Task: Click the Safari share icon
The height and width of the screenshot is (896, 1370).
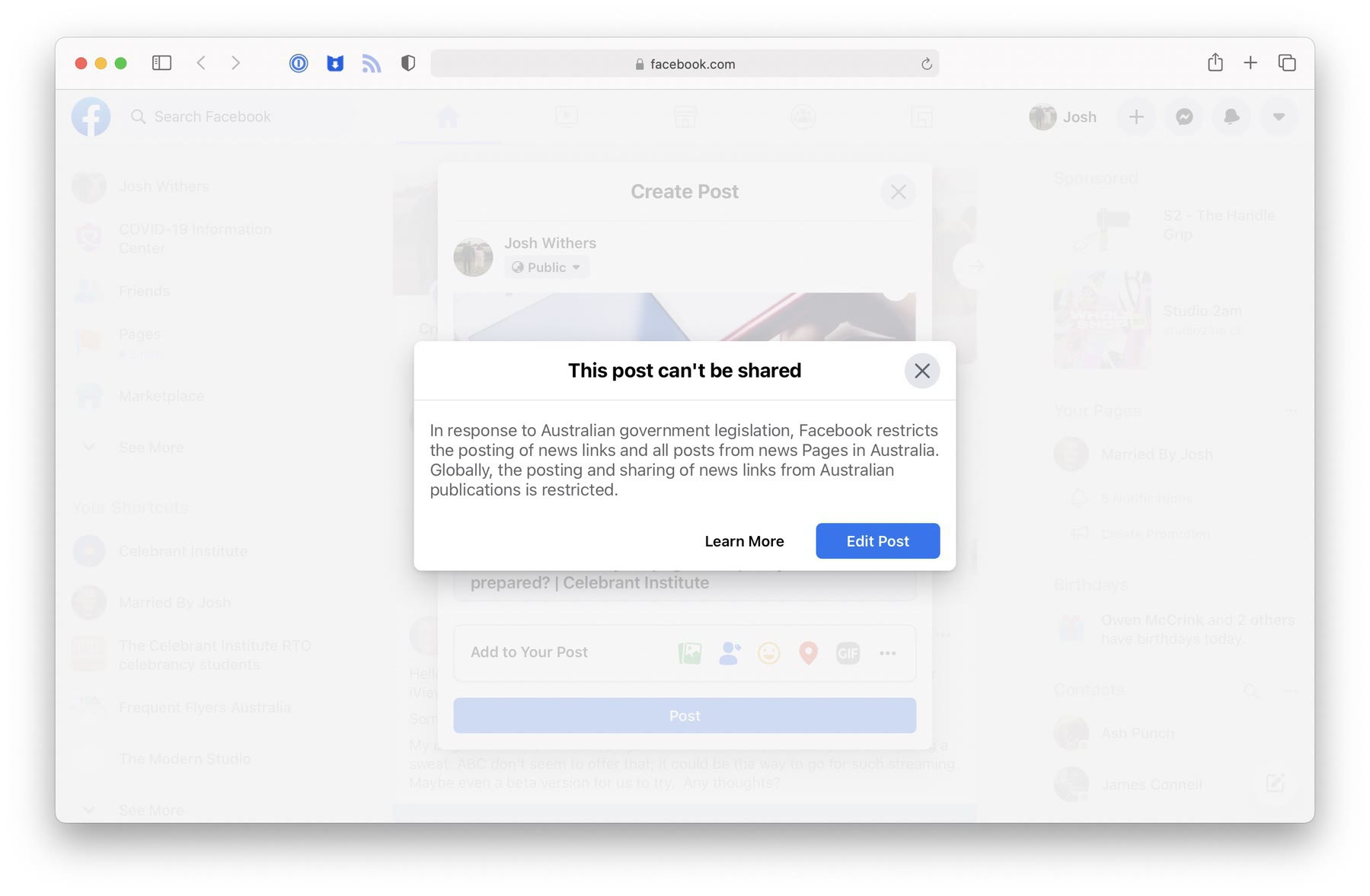Action: point(1215,62)
